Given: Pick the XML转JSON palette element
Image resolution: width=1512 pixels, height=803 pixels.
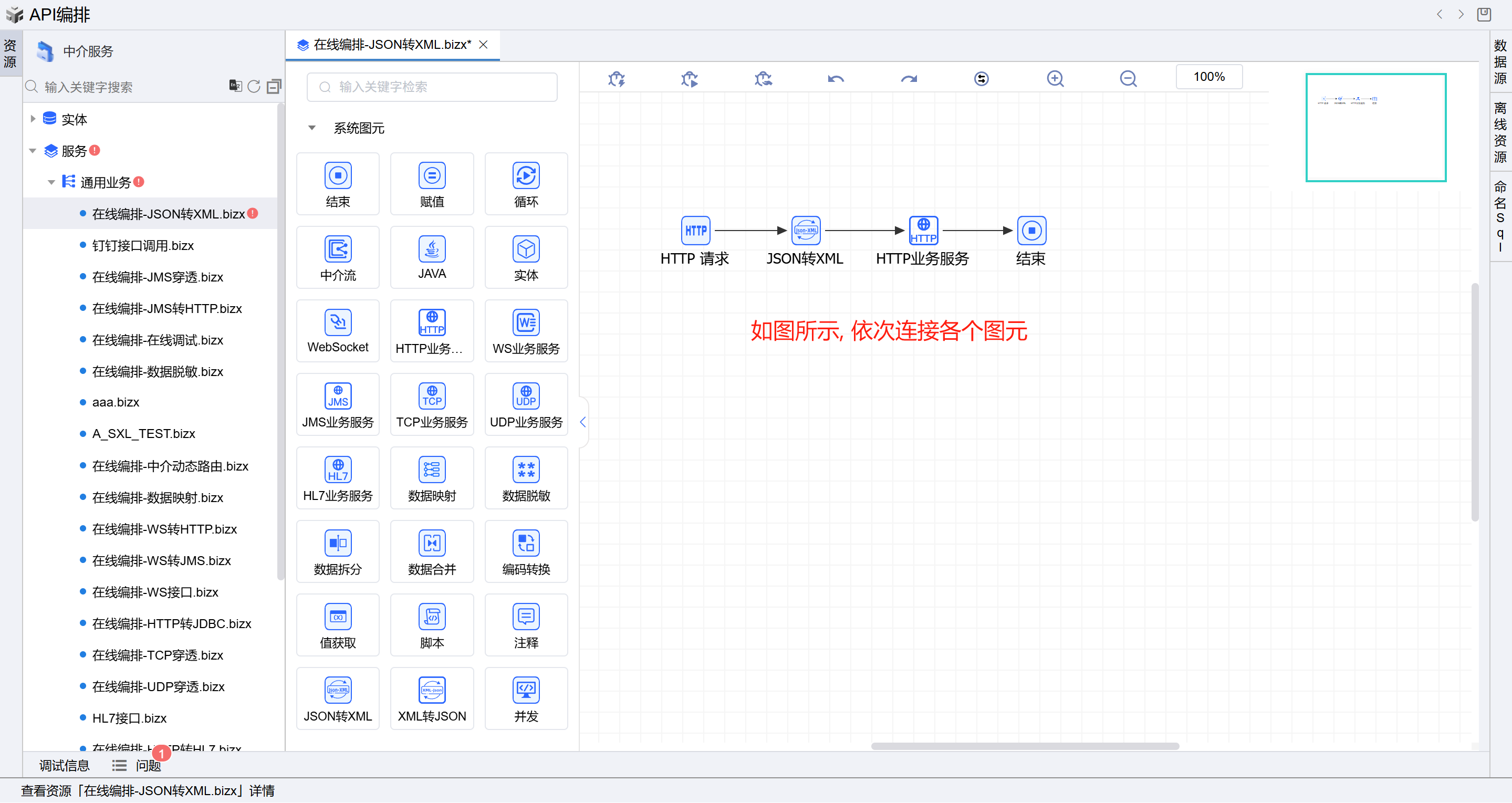Looking at the screenshot, I should 431,698.
